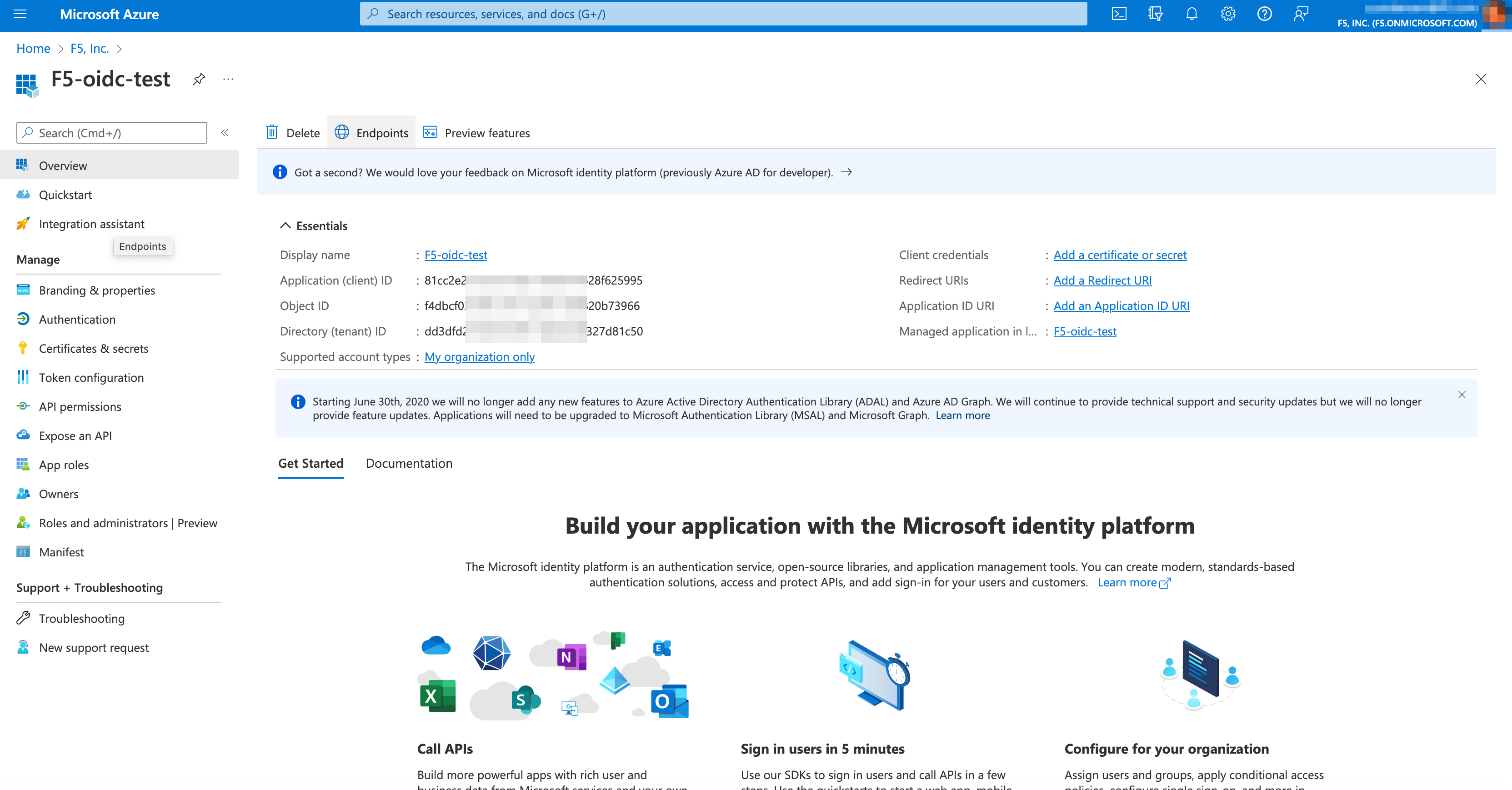Screen dimensions: 1512x790
Task: Open the portal settings gear
Action: (1227, 14)
